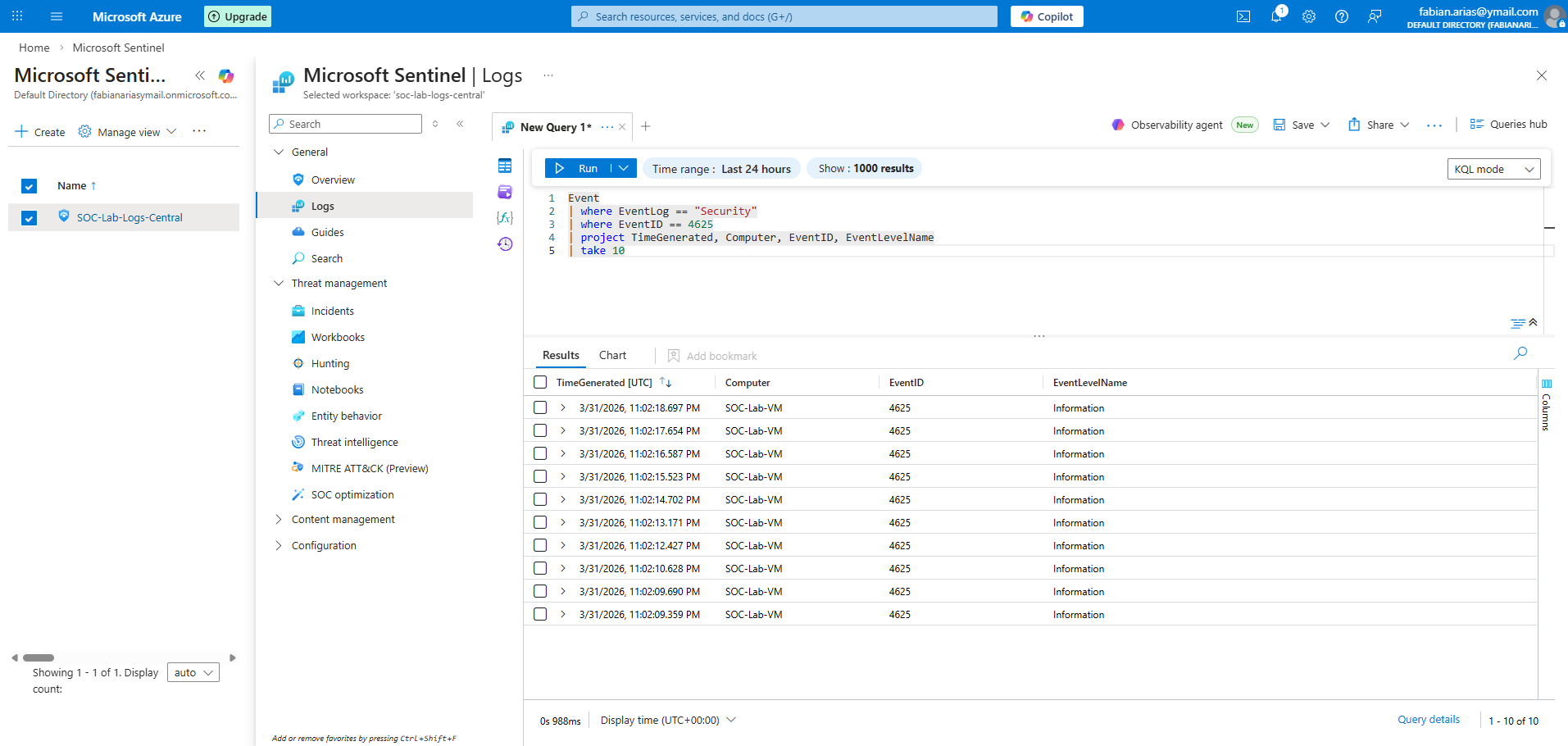Collapse the Microsoft Sentinel workspace list pane
The height and width of the screenshot is (746, 1568).
pos(200,75)
